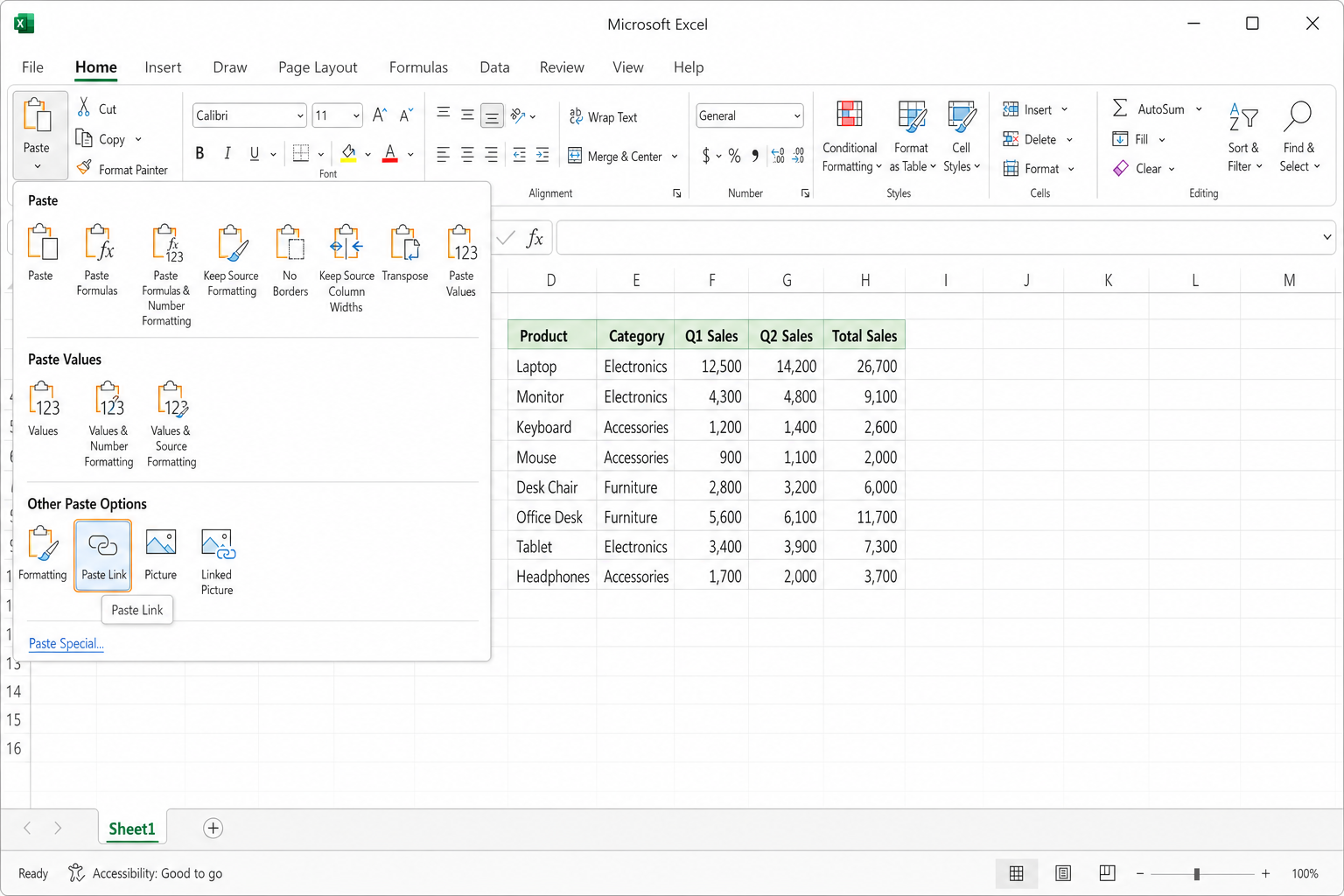Add a new sheet with plus button
The image size is (1344, 896).
coord(213,829)
